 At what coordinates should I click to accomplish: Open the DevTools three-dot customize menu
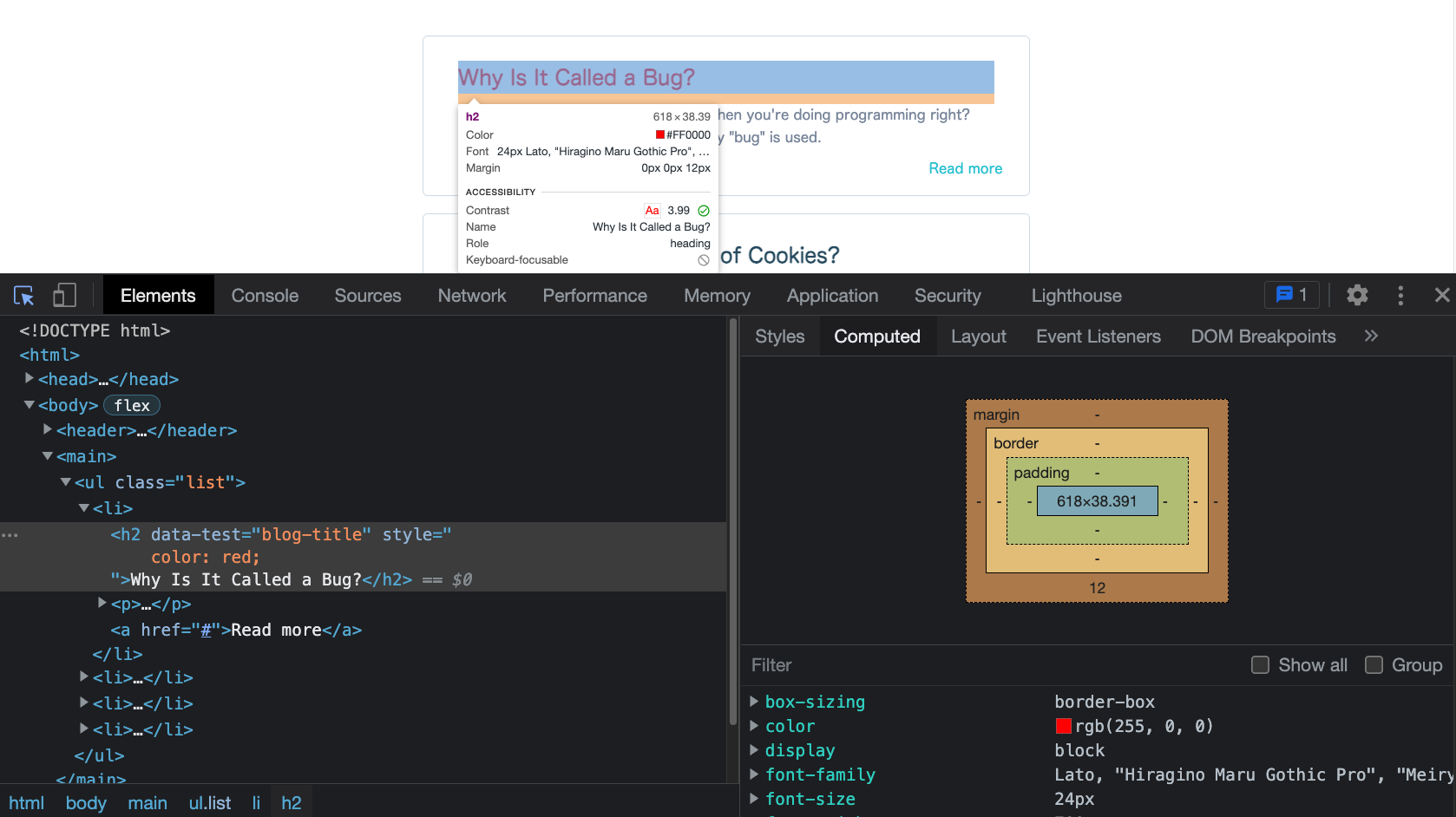[1400, 296]
